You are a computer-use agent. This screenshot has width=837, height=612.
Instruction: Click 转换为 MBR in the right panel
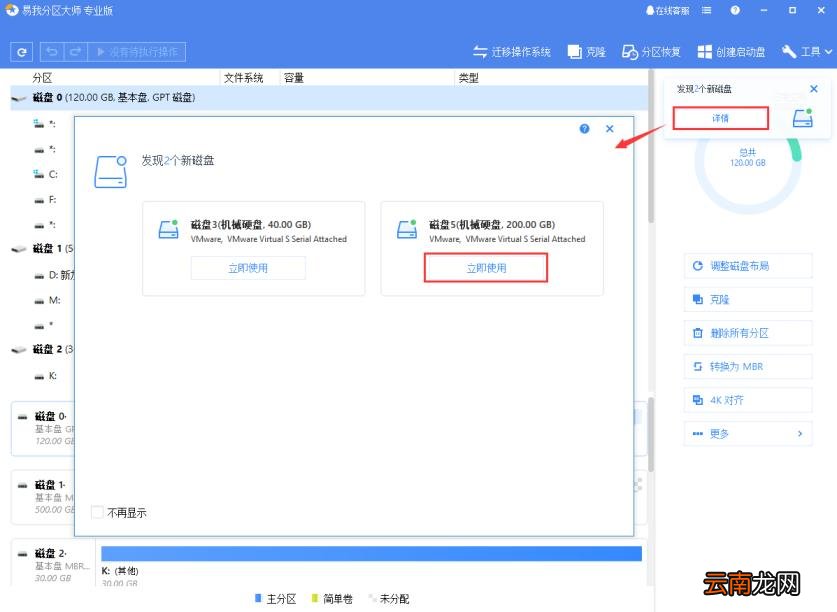(748, 366)
